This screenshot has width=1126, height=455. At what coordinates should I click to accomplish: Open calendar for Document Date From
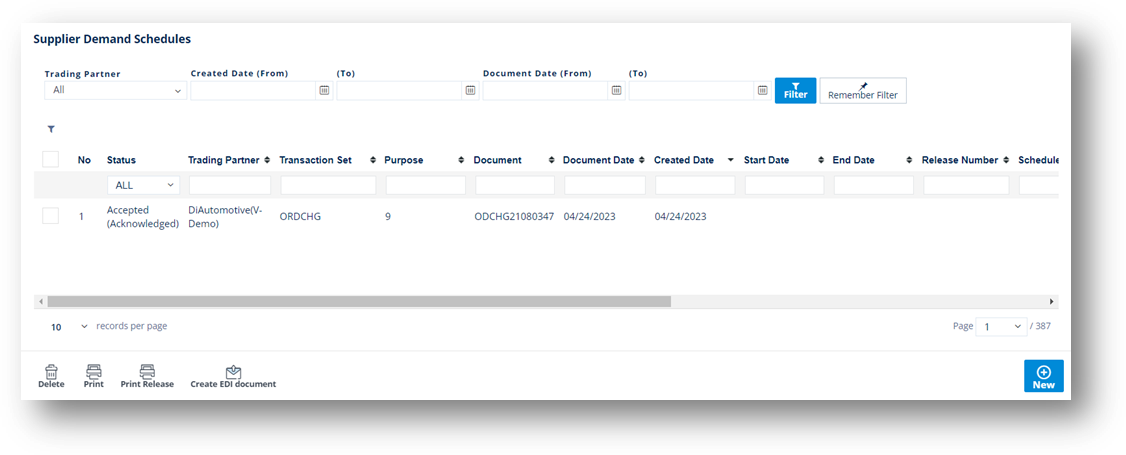coord(616,90)
